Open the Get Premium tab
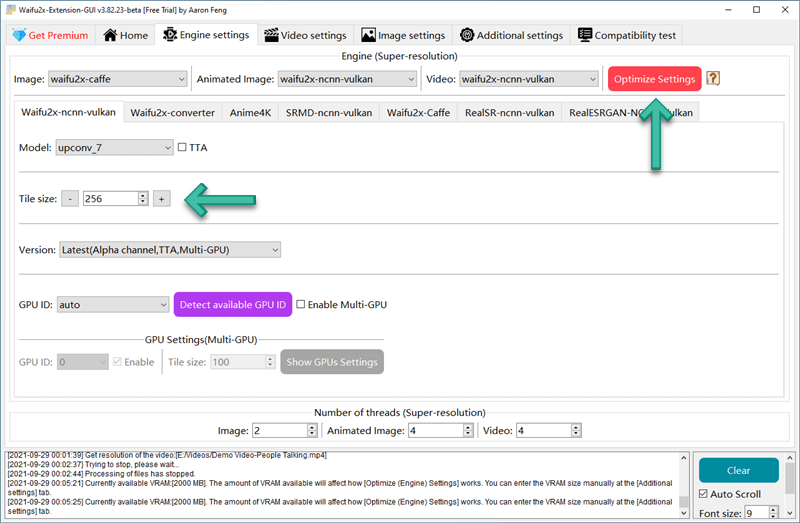The width and height of the screenshot is (800, 523). pyautogui.click(x=51, y=35)
